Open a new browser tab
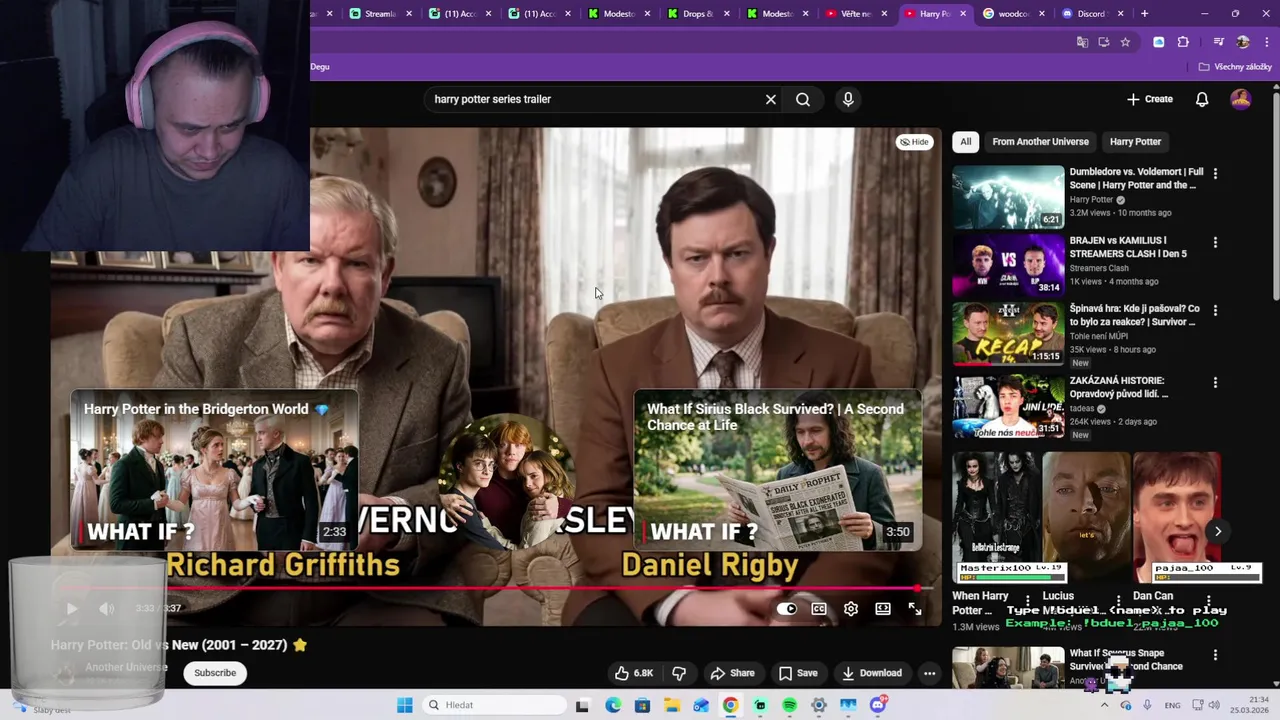1280x720 pixels. [1144, 14]
